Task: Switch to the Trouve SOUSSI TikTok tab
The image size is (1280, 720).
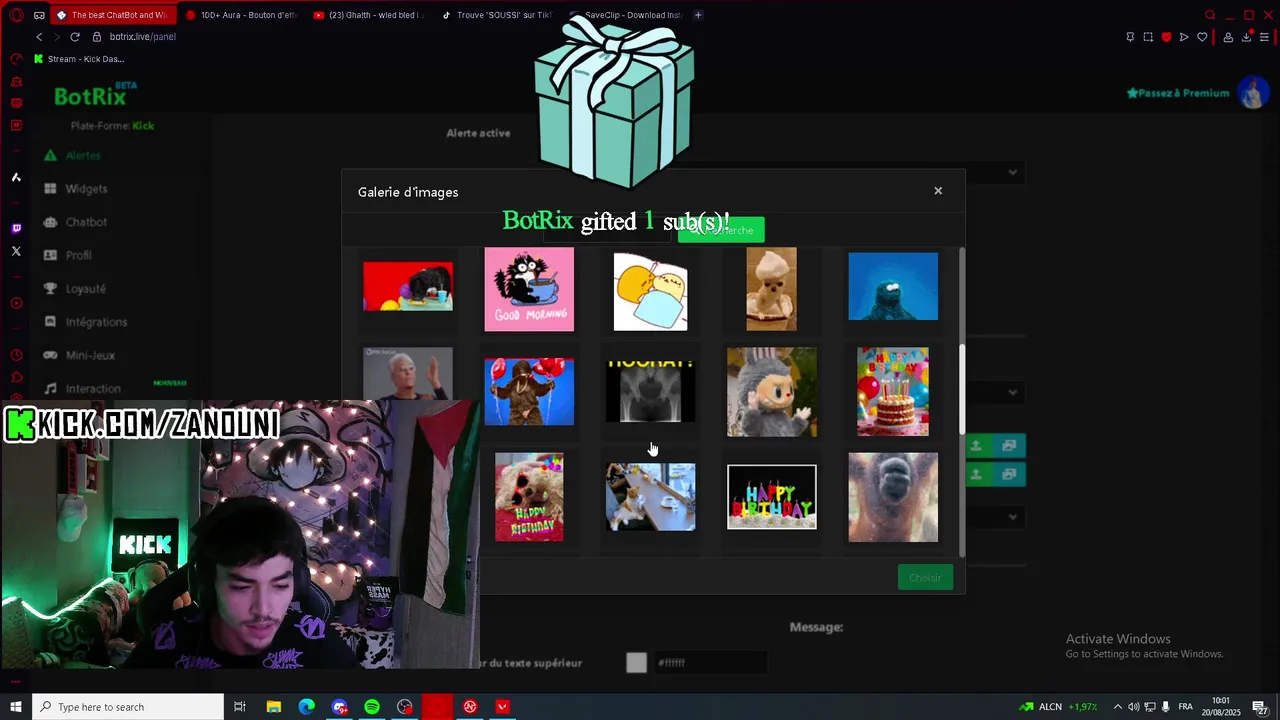Action: coord(496,15)
